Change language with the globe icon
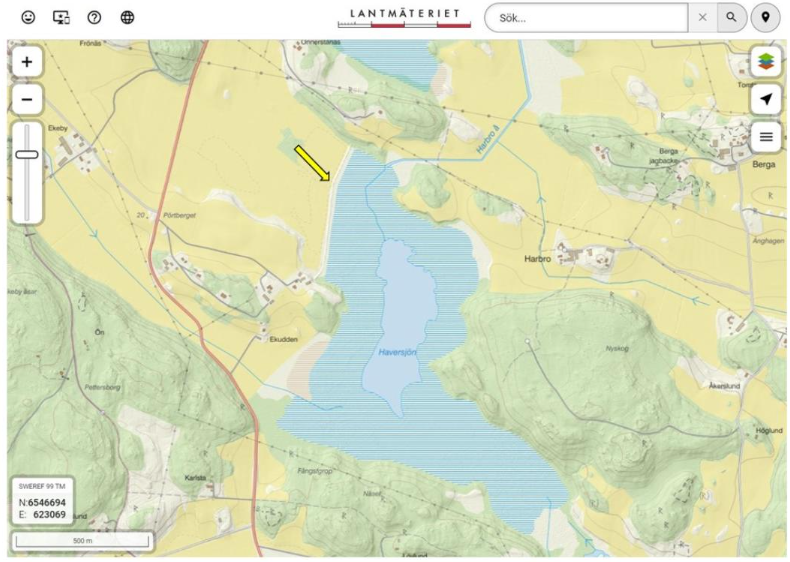This screenshot has height=562, width=790. click(x=127, y=18)
